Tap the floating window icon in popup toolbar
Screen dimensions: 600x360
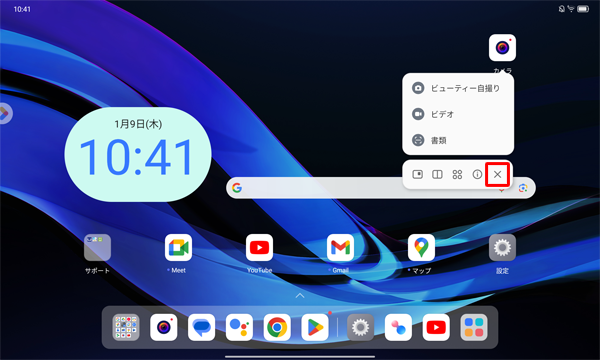click(417, 174)
